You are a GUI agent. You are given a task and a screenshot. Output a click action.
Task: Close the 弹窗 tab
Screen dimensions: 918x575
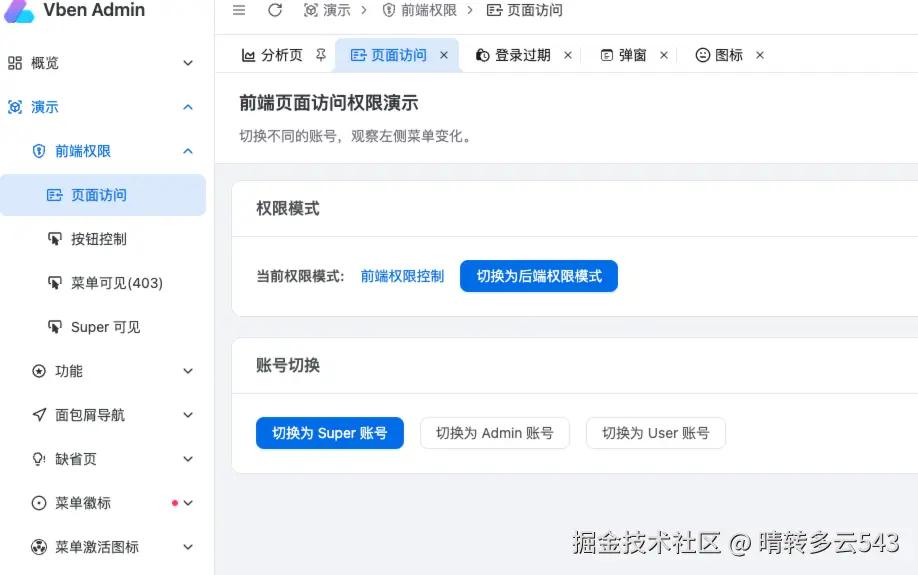pos(664,55)
